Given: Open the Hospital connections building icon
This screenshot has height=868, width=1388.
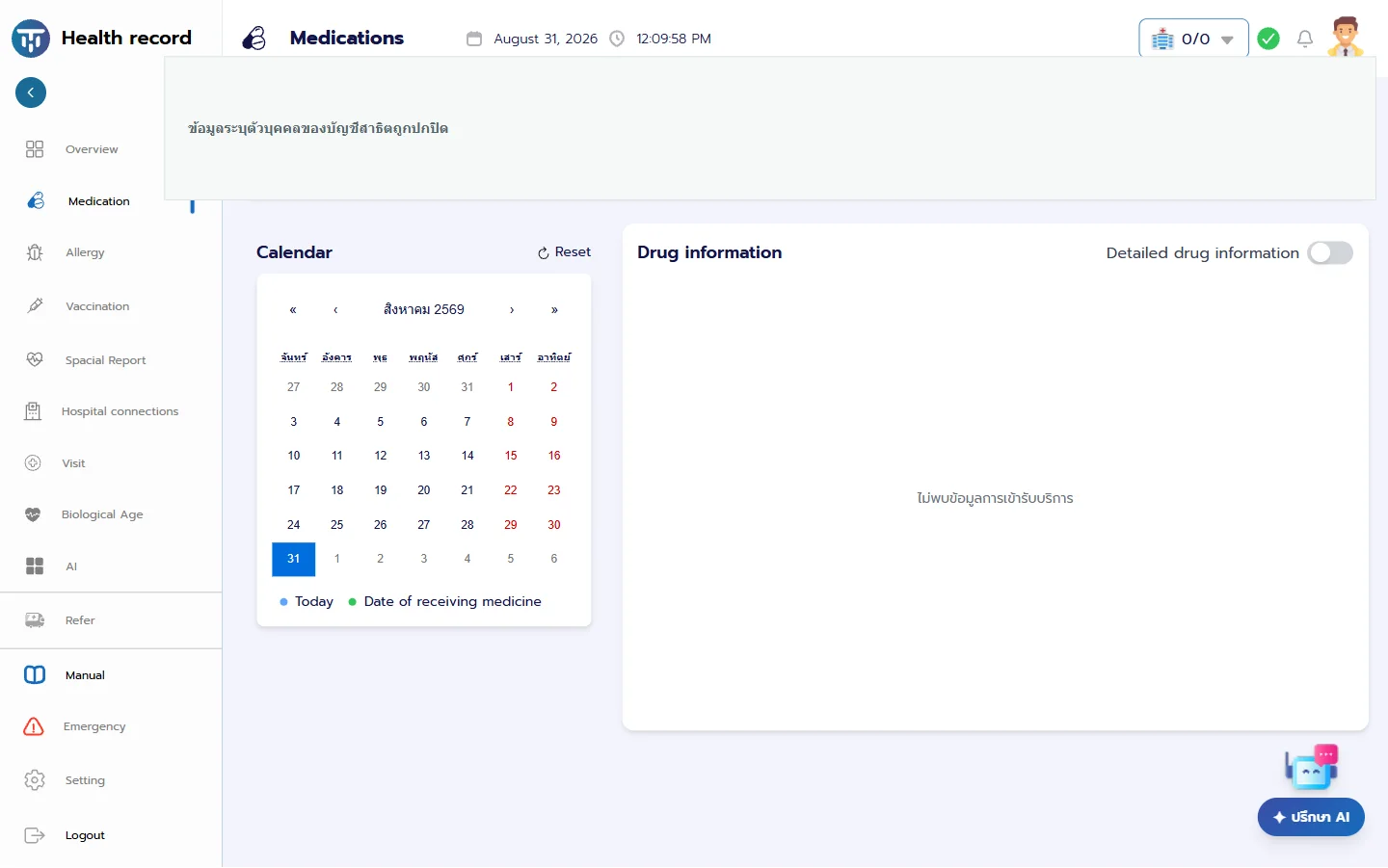Looking at the screenshot, I should click(33, 411).
